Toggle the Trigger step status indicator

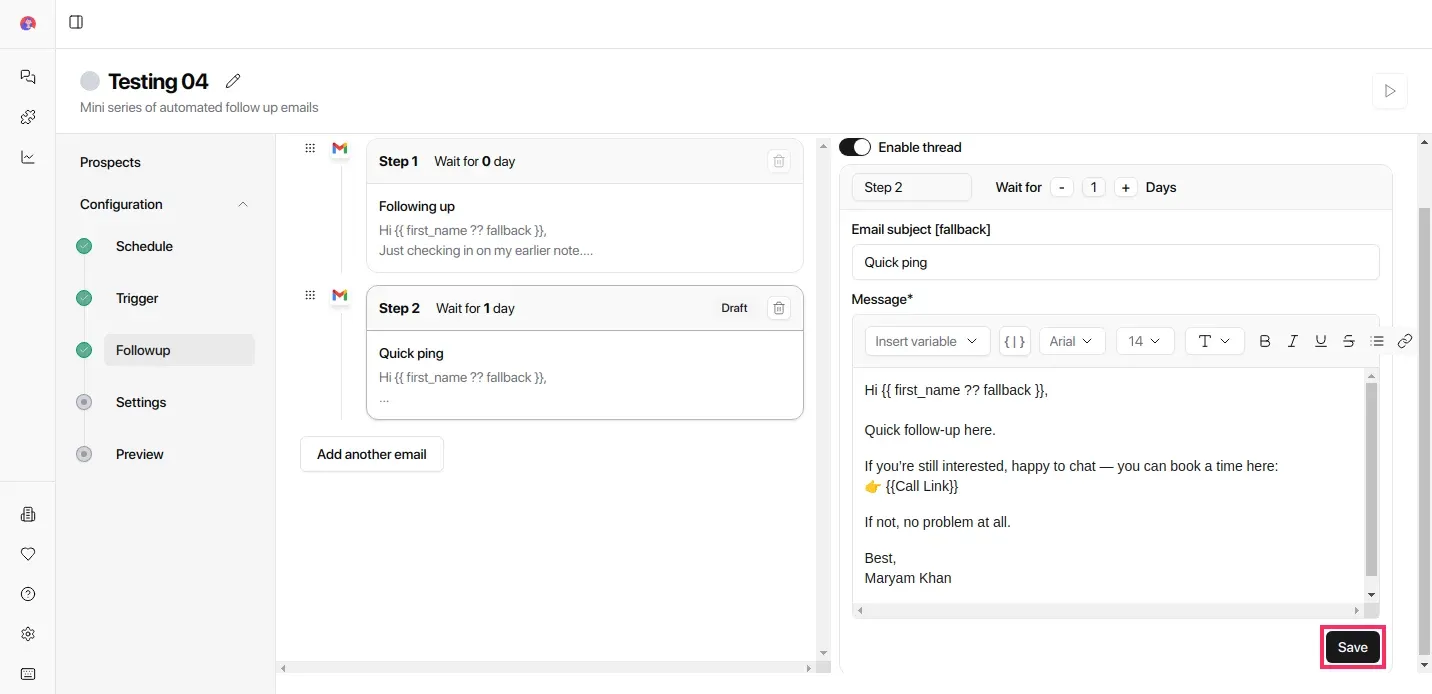tap(84, 298)
